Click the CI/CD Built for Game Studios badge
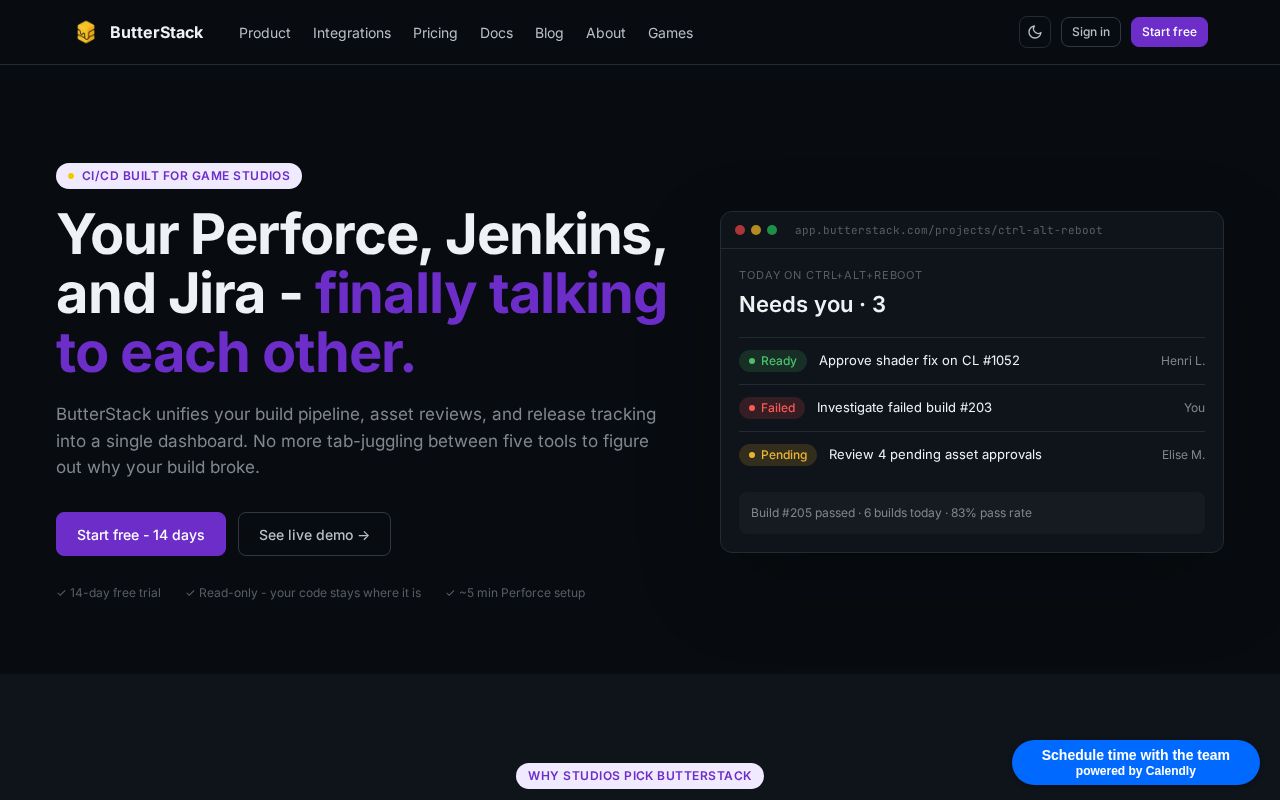 click(x=179, y=176)
